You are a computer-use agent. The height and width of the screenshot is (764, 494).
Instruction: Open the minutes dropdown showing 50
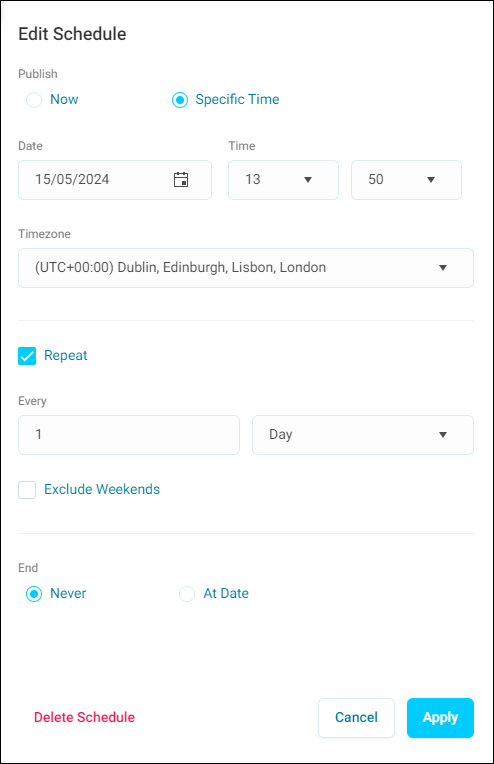click(x=406, y=180)
